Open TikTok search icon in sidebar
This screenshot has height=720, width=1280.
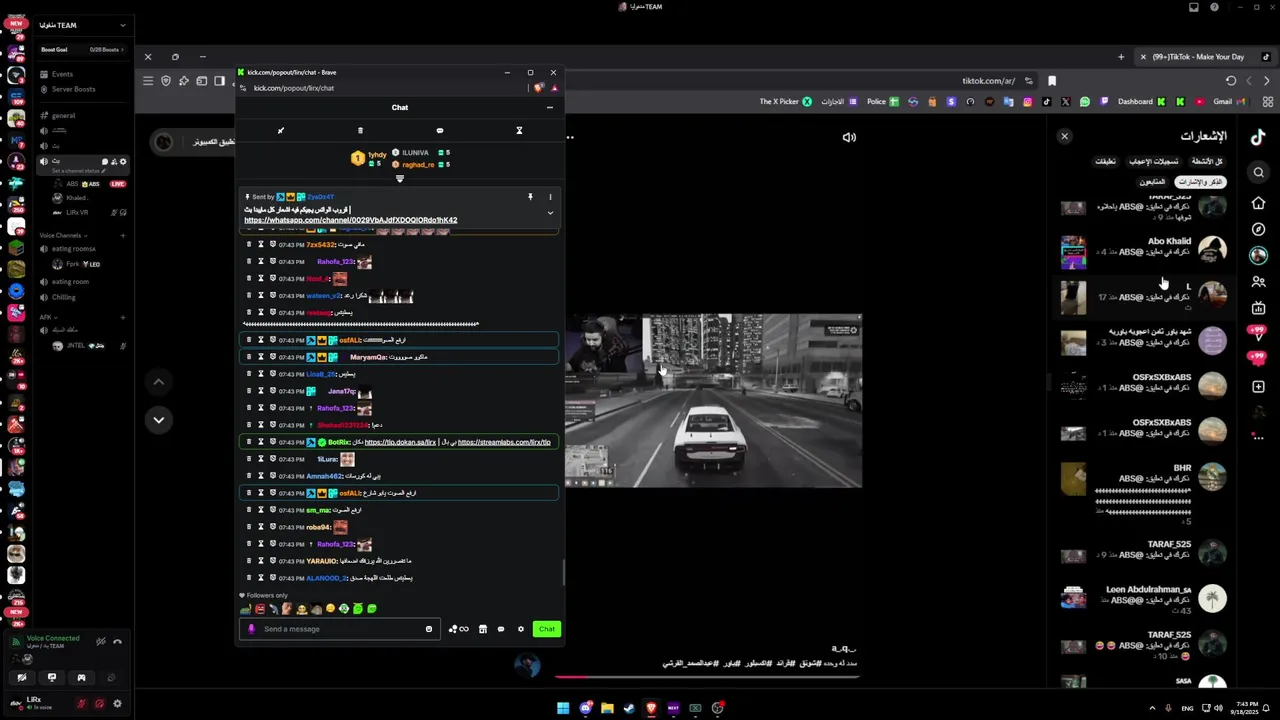[x=1259, y=172]
